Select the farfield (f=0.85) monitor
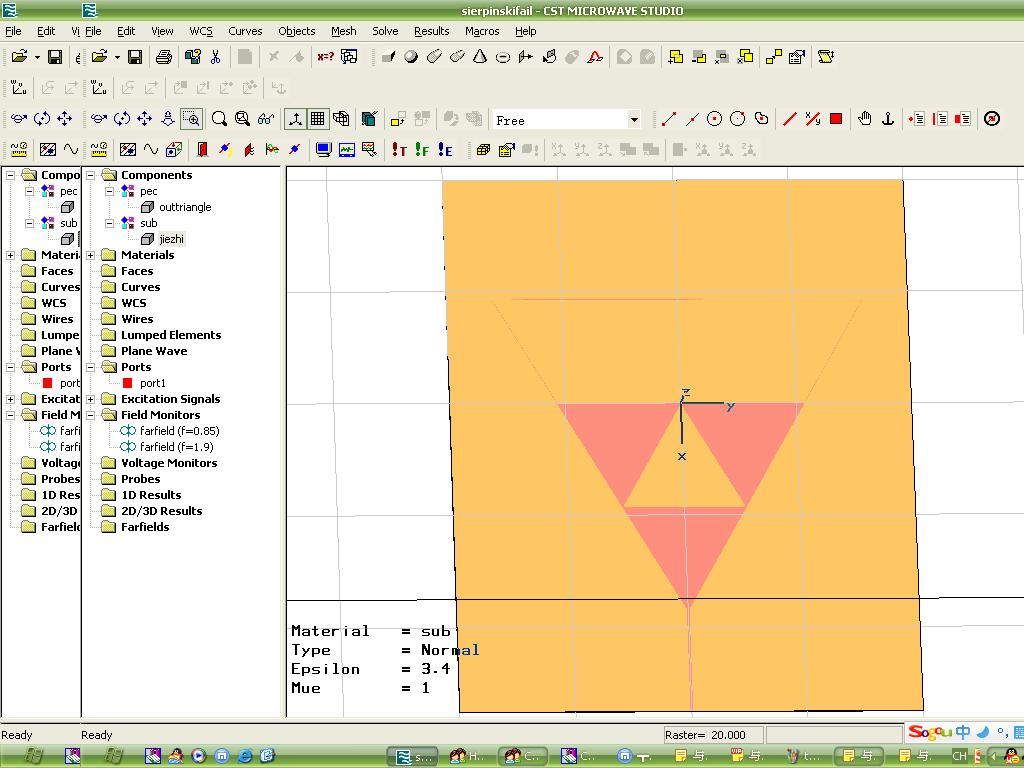The image size is (1024, 768). pyautogui.click(x=180, y=431)
